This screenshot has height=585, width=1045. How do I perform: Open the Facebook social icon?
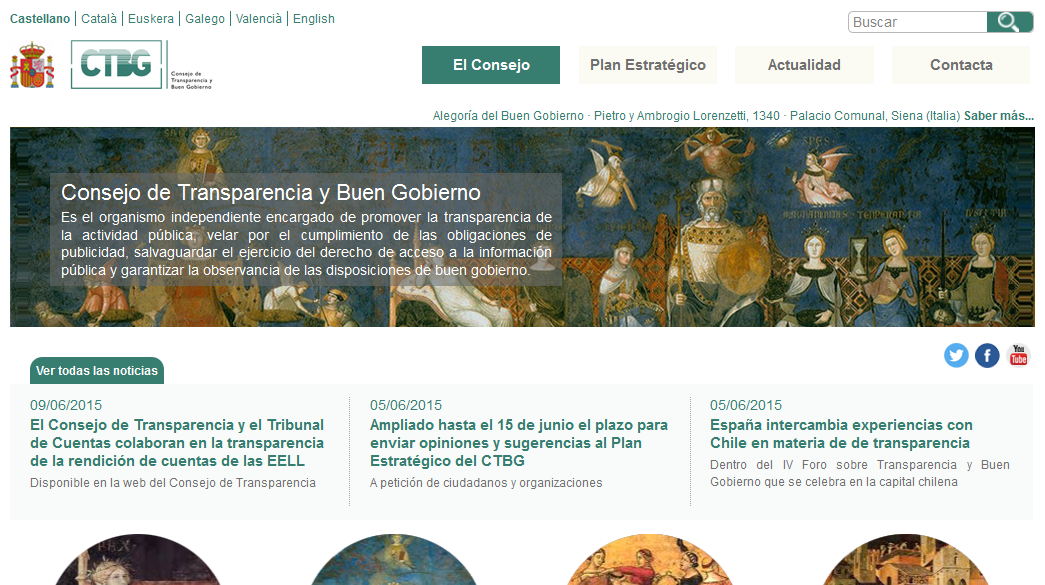coord(987,355)
